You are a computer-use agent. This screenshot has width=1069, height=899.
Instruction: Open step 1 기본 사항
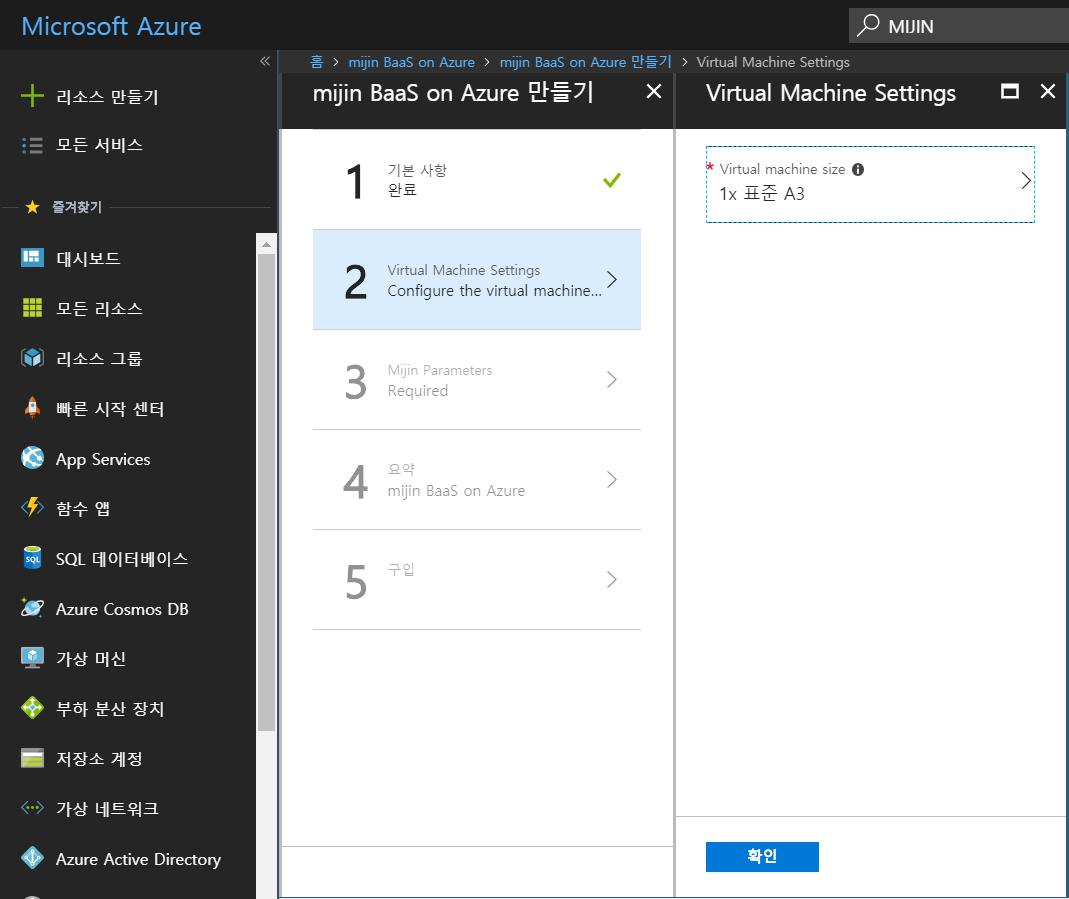click(x=477, y=180)
